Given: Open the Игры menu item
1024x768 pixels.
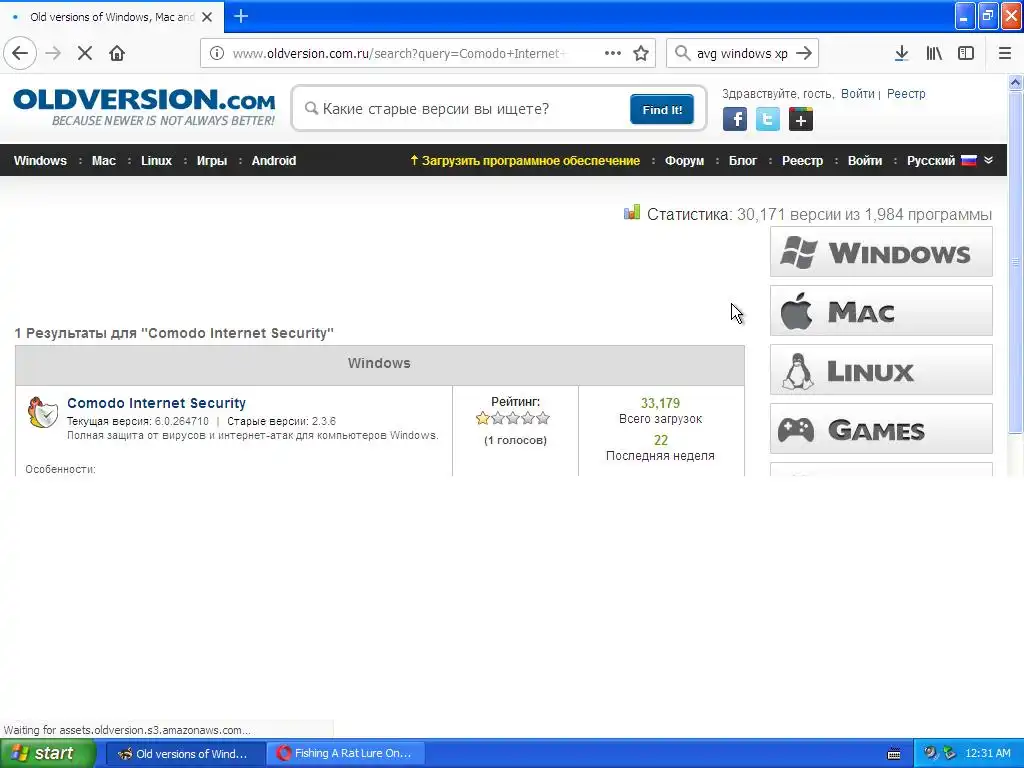Looking at the screenshot, I should pyautogui.click(x=212, y=161).
